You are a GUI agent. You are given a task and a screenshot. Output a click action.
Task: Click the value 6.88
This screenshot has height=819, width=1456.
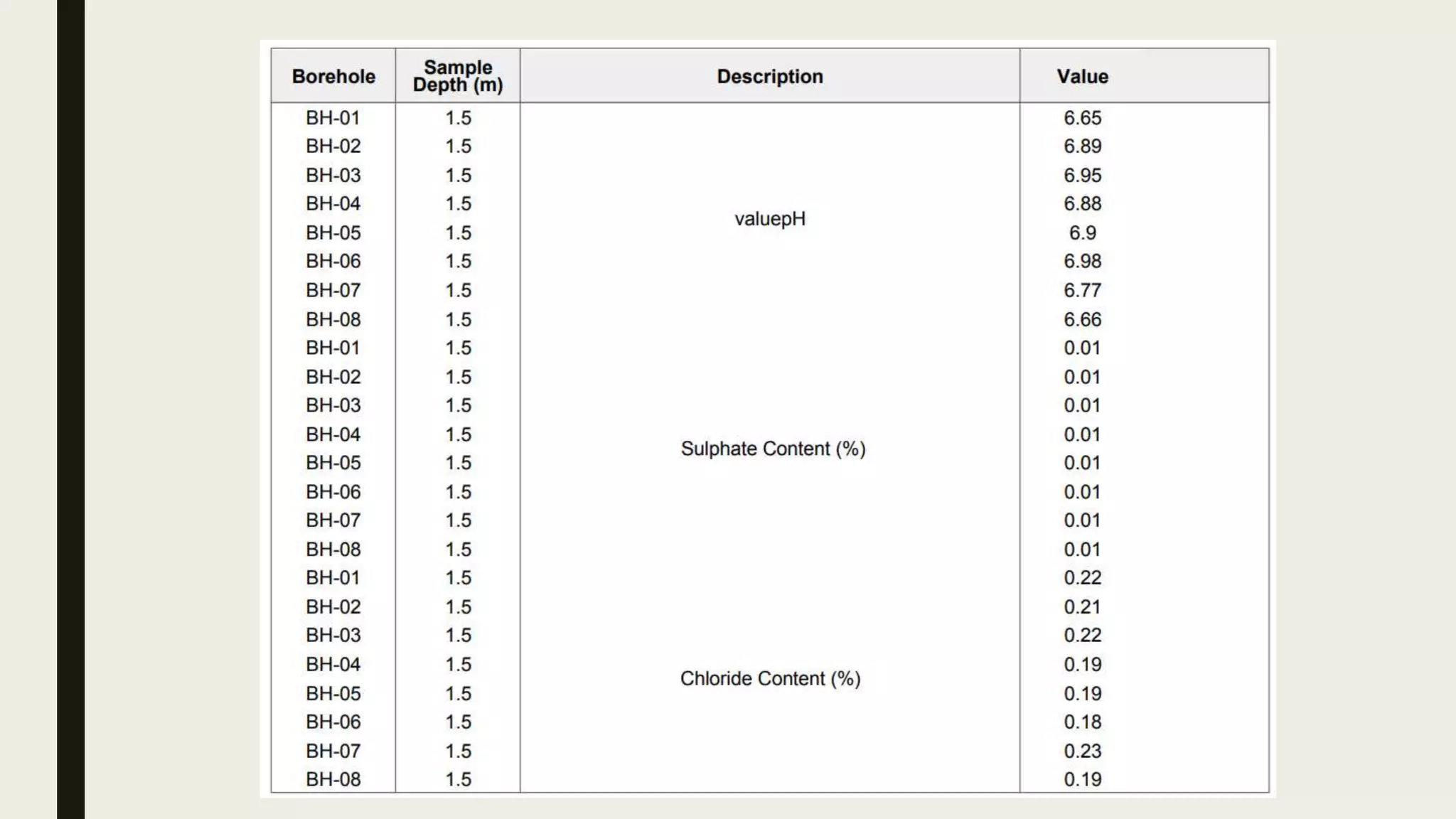coord(1082,203)
